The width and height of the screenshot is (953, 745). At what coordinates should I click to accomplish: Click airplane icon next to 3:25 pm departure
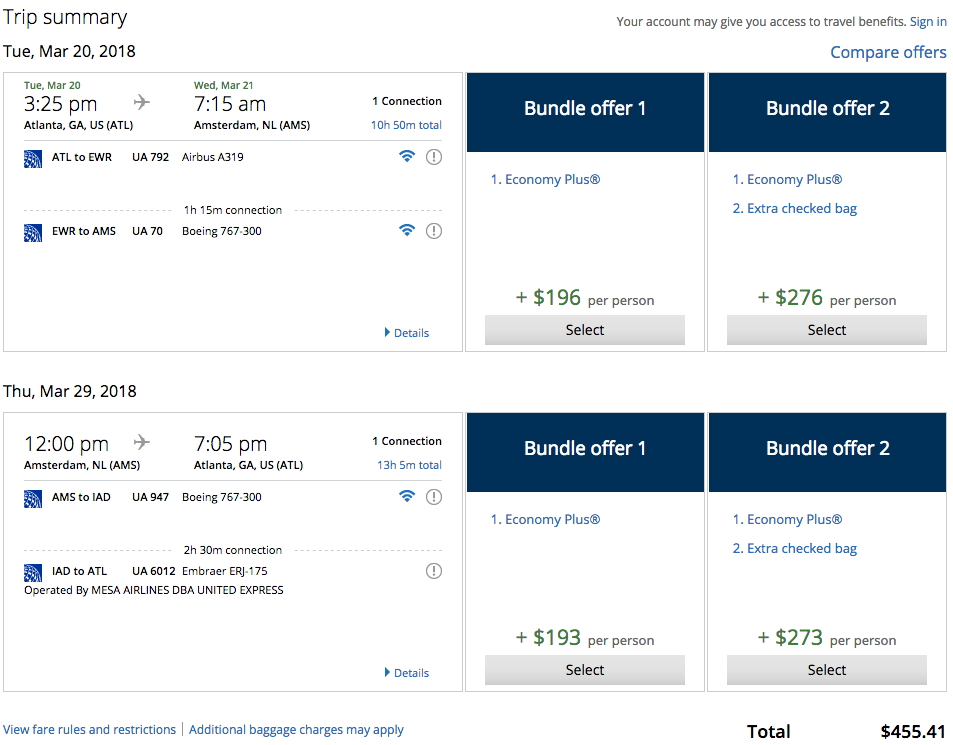point(141,101)
